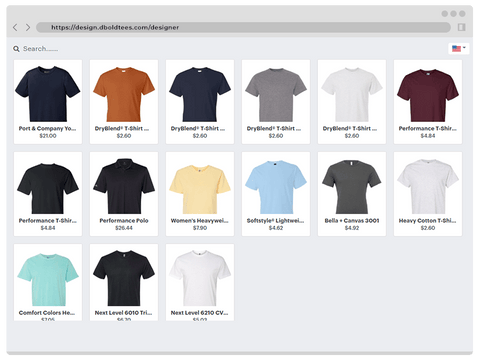Select the Next Level 6210 white shirt thumbnail

tap(200, 278)
